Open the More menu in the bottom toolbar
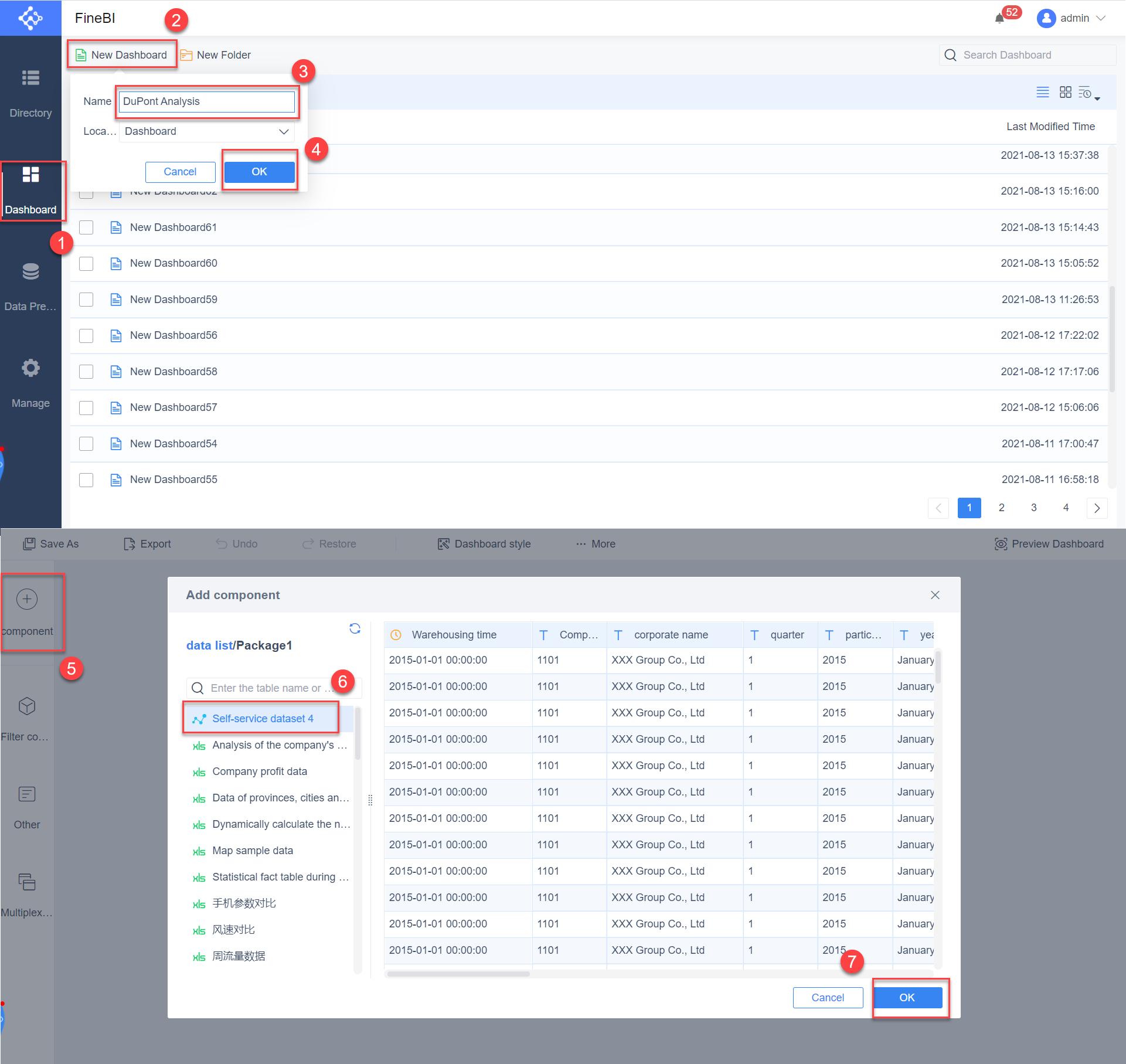Viewport: 1126px width, 1064px height. click(x=596, y=543)
